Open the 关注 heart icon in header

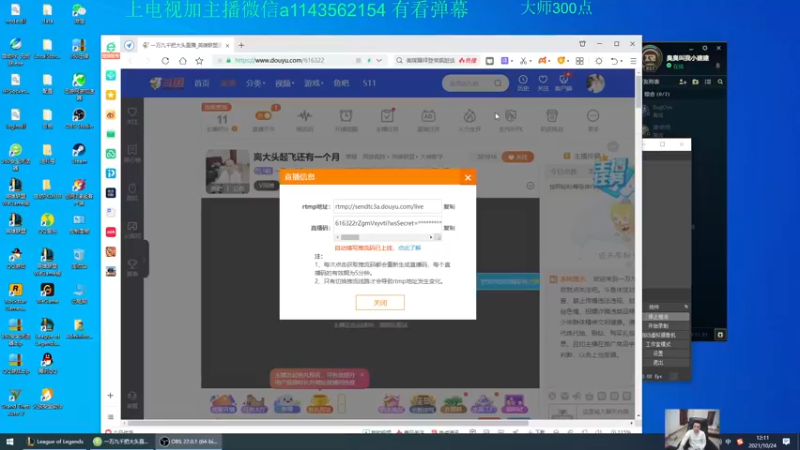543,83
